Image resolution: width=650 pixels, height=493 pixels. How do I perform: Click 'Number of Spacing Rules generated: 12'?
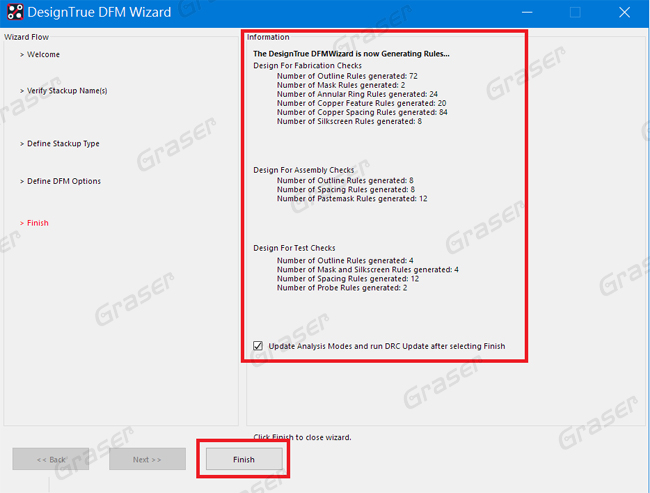click(348, 279)
